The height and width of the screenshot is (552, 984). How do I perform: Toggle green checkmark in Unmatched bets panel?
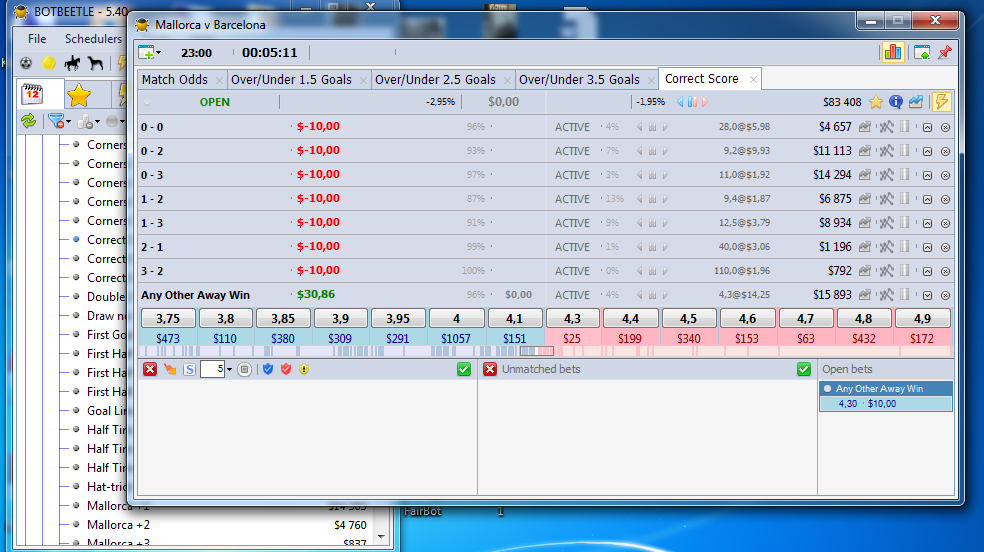tap(804, 369)
